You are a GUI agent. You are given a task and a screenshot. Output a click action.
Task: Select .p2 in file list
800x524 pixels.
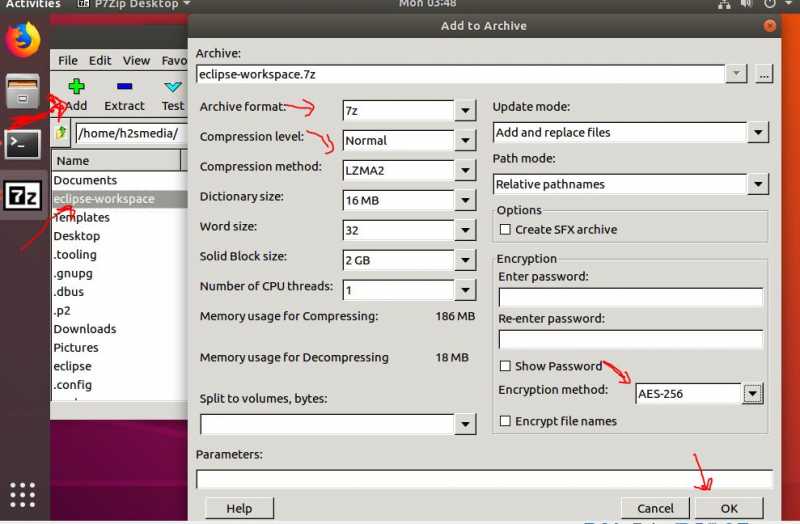point(62,310)
